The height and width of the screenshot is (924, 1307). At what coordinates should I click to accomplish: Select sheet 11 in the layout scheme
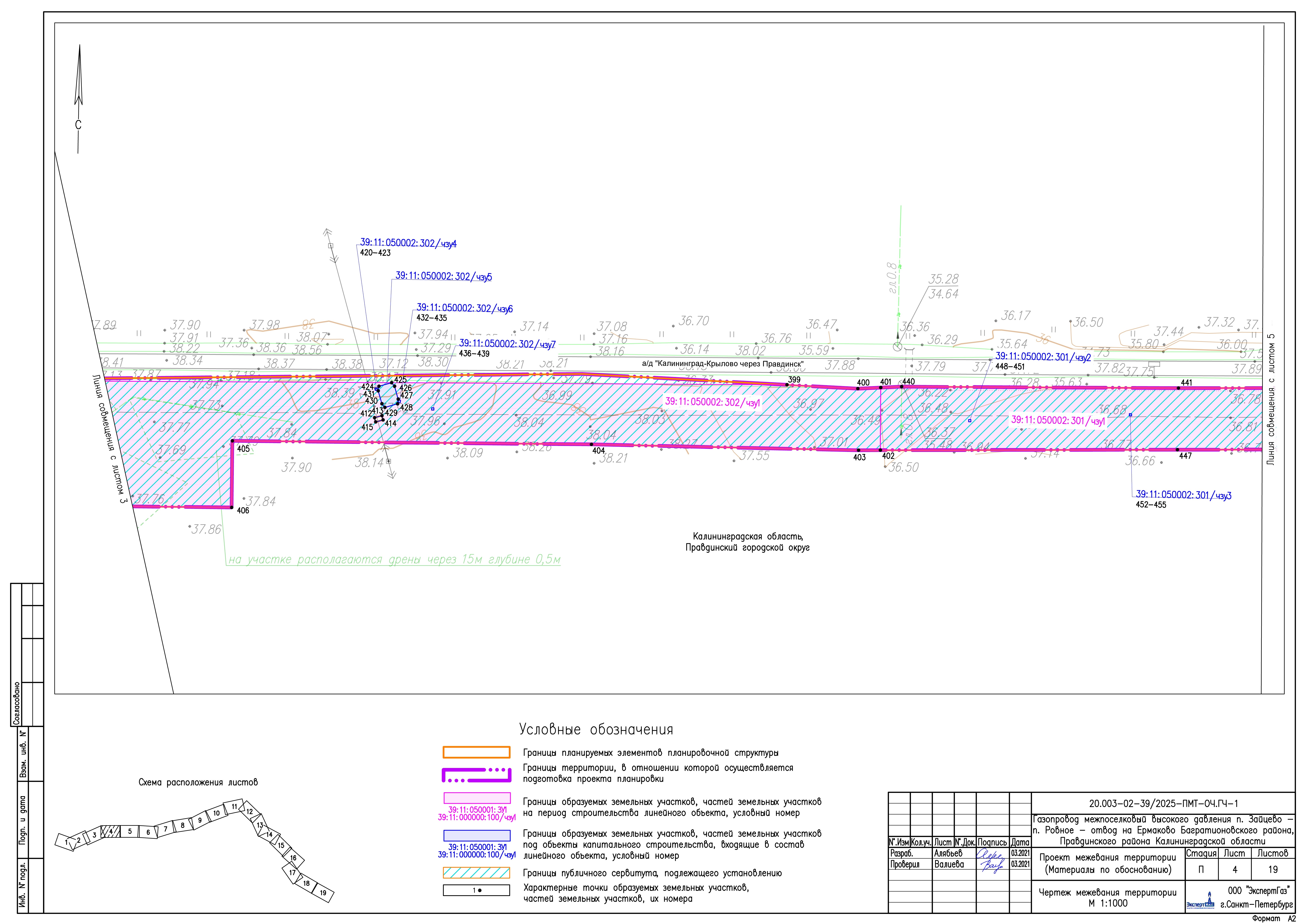[x=234, y=807]
